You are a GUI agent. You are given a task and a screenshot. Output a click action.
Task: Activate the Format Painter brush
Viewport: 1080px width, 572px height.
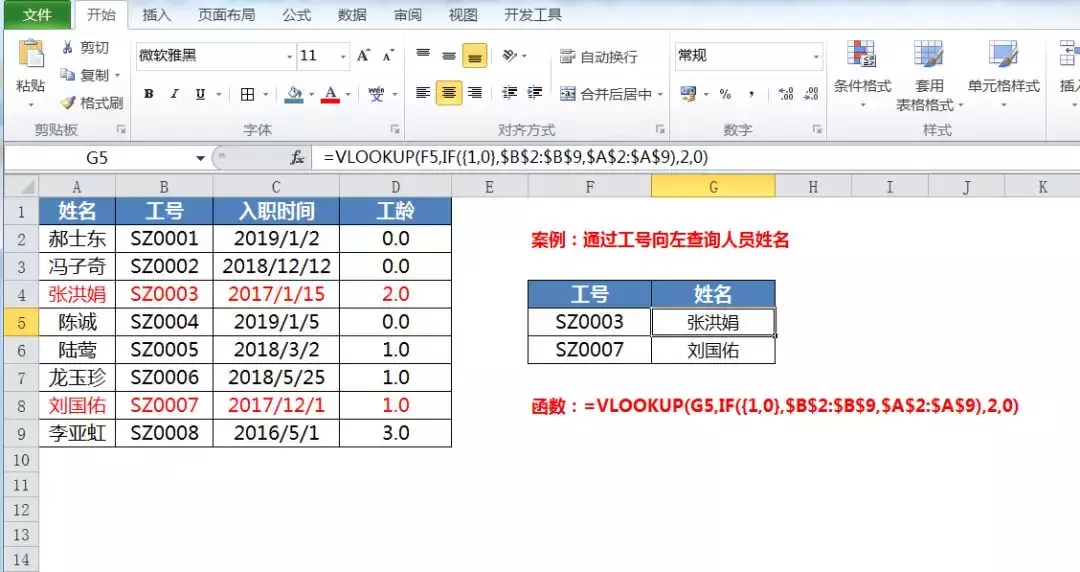[x=68, y=103]
